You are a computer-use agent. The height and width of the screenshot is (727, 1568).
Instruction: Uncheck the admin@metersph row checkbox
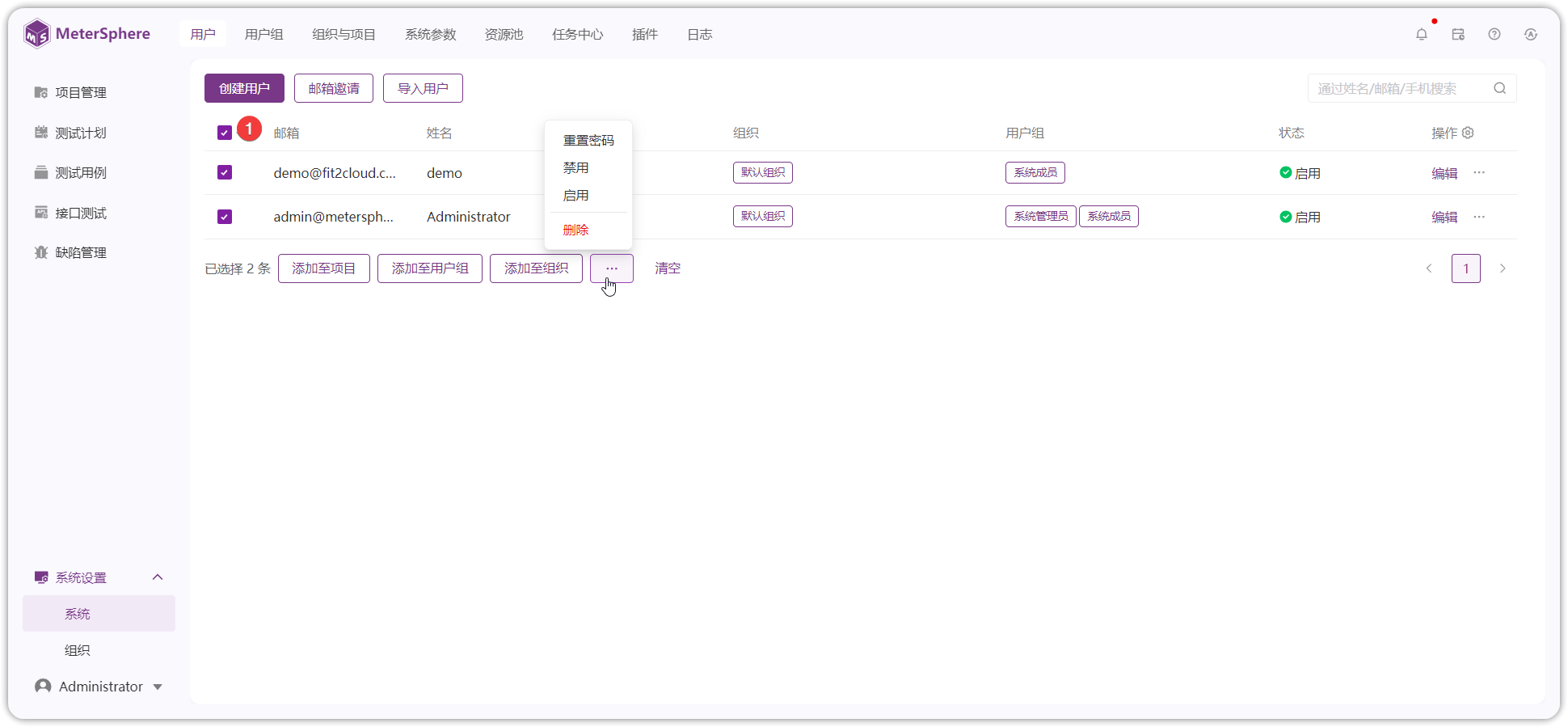coord(225,217)
